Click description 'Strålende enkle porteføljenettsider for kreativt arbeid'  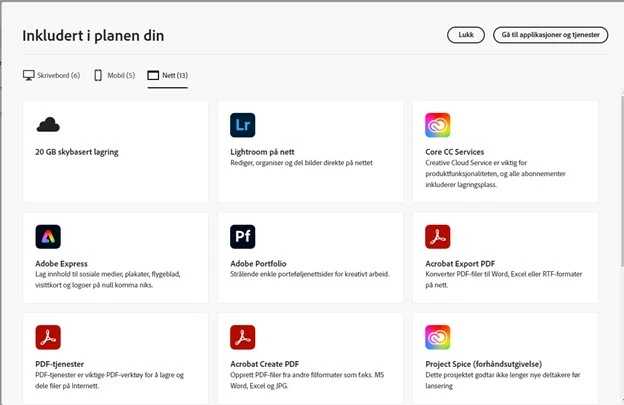tap(310, 274)
